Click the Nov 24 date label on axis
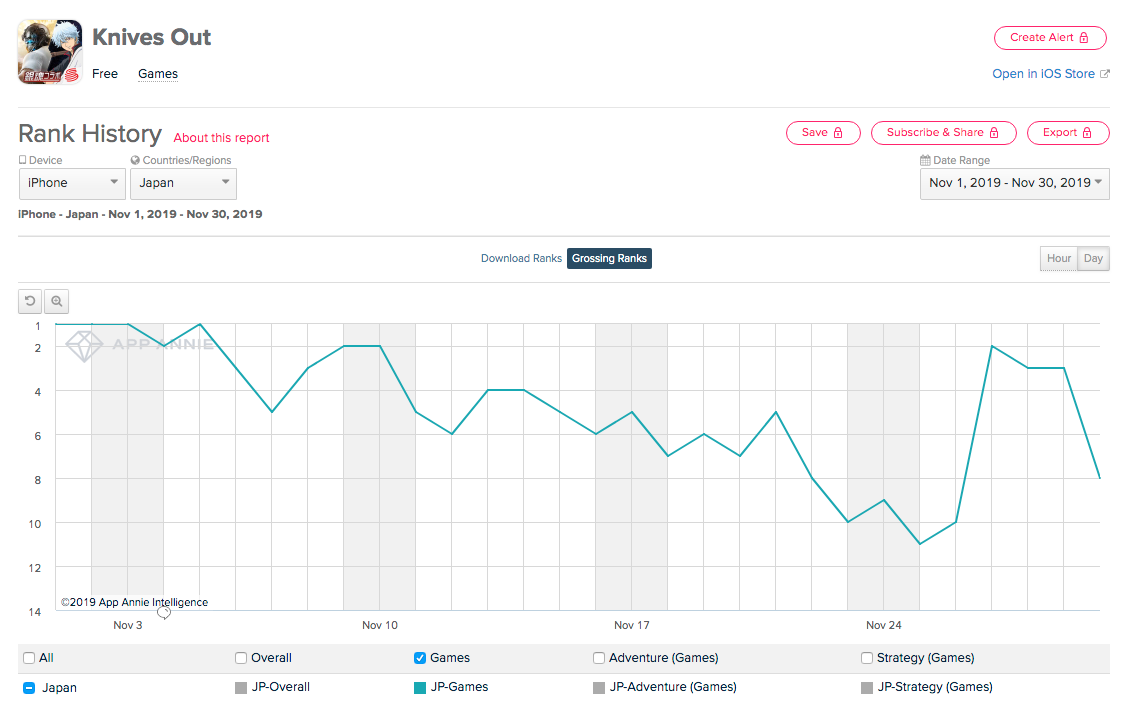This screenshot has width=1126, height=728. click(883, 625)
